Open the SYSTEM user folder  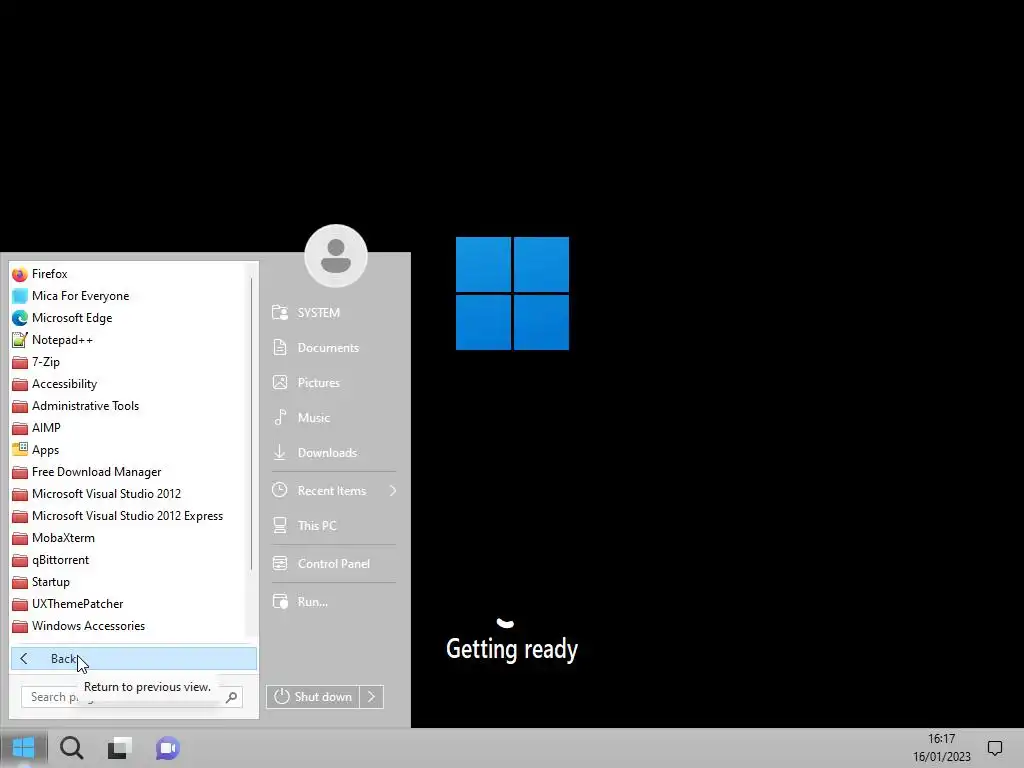(334, 313)
